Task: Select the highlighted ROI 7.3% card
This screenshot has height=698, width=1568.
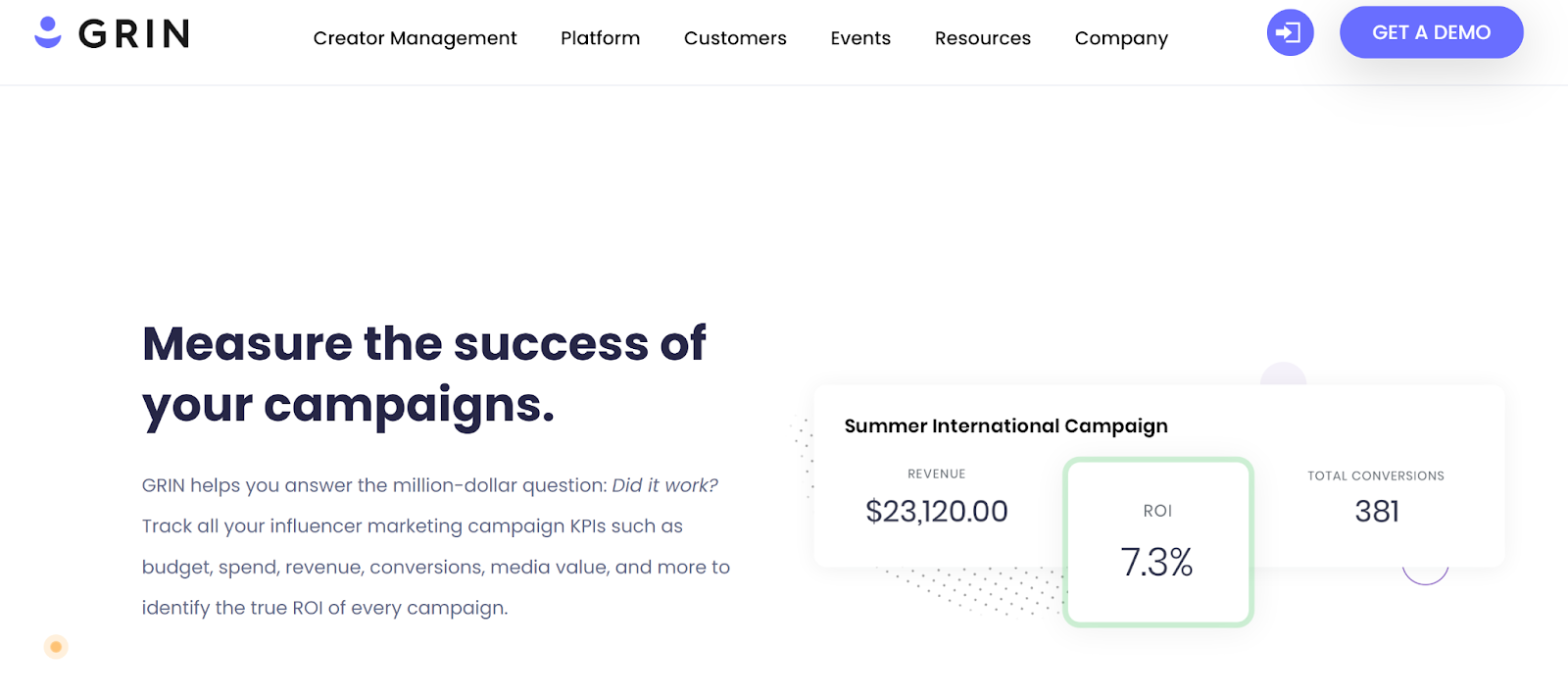Action: 1157,542
